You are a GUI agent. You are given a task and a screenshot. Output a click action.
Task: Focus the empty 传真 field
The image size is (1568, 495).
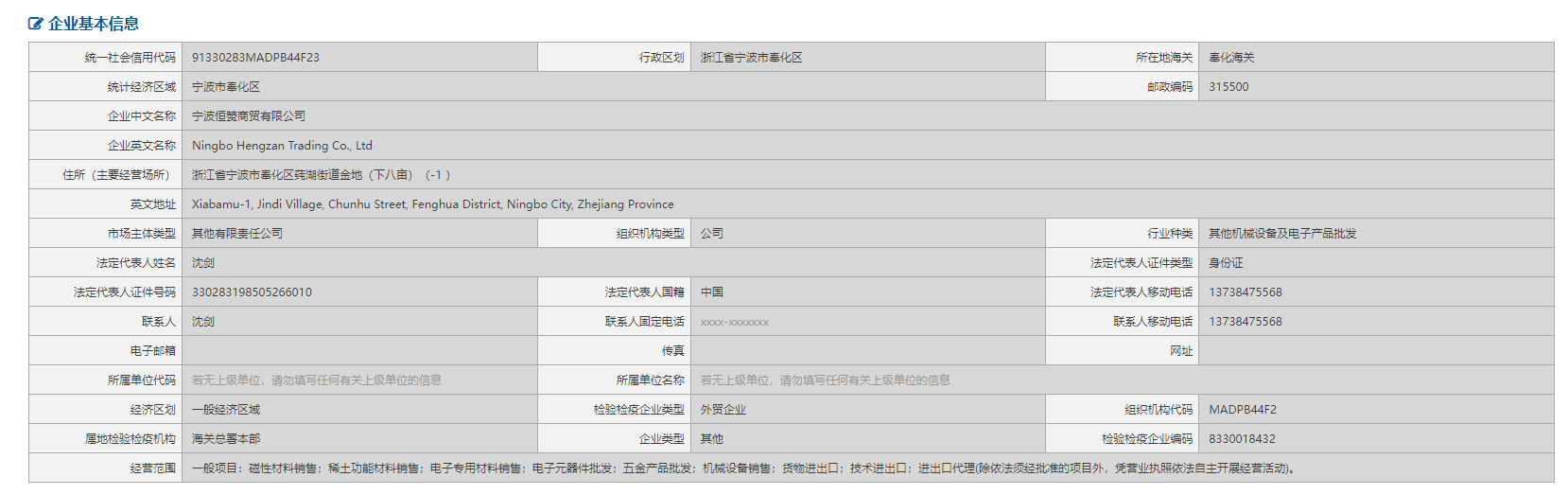[x=867, y=351]
